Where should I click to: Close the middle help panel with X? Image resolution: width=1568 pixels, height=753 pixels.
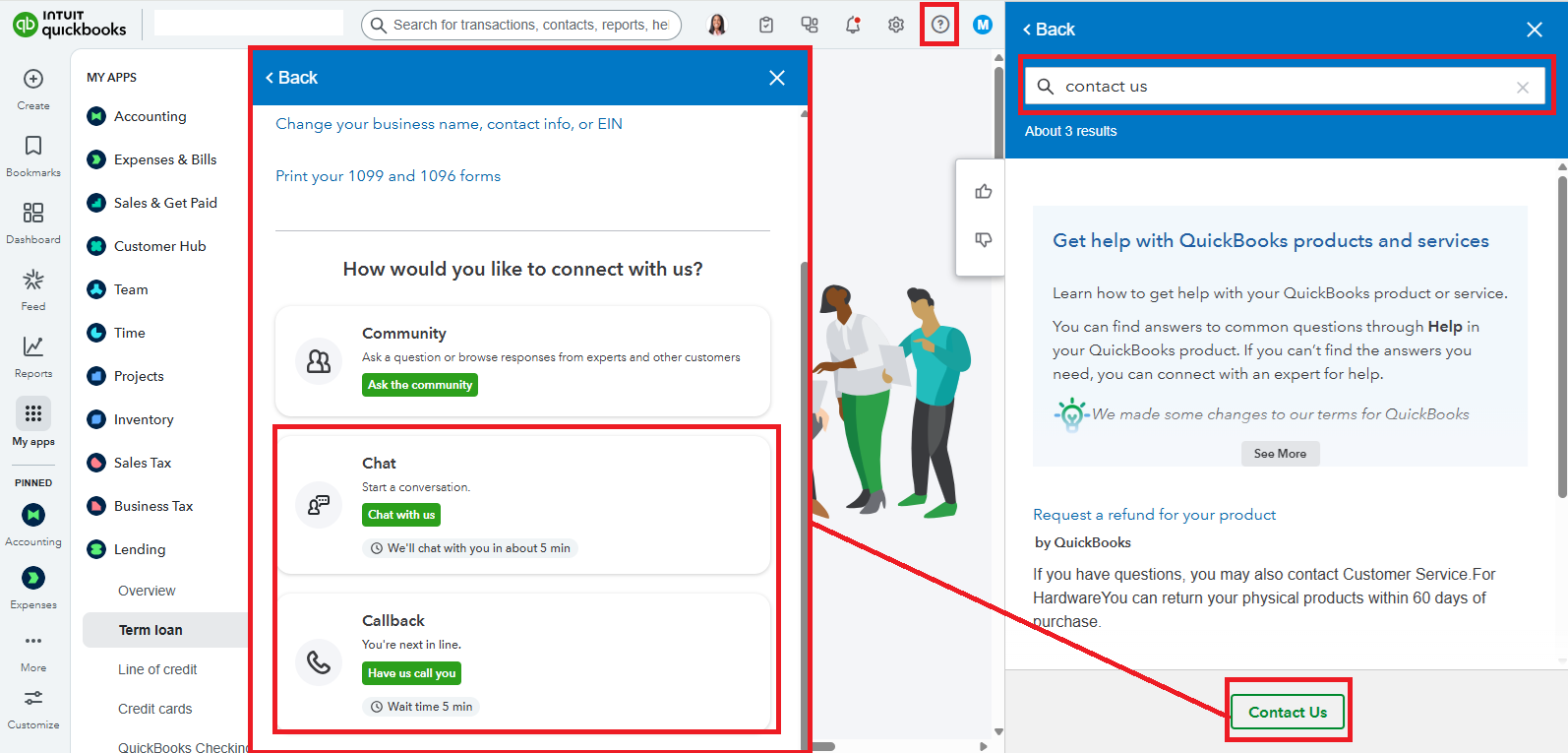pyautogui.click(x=777, y=78)
